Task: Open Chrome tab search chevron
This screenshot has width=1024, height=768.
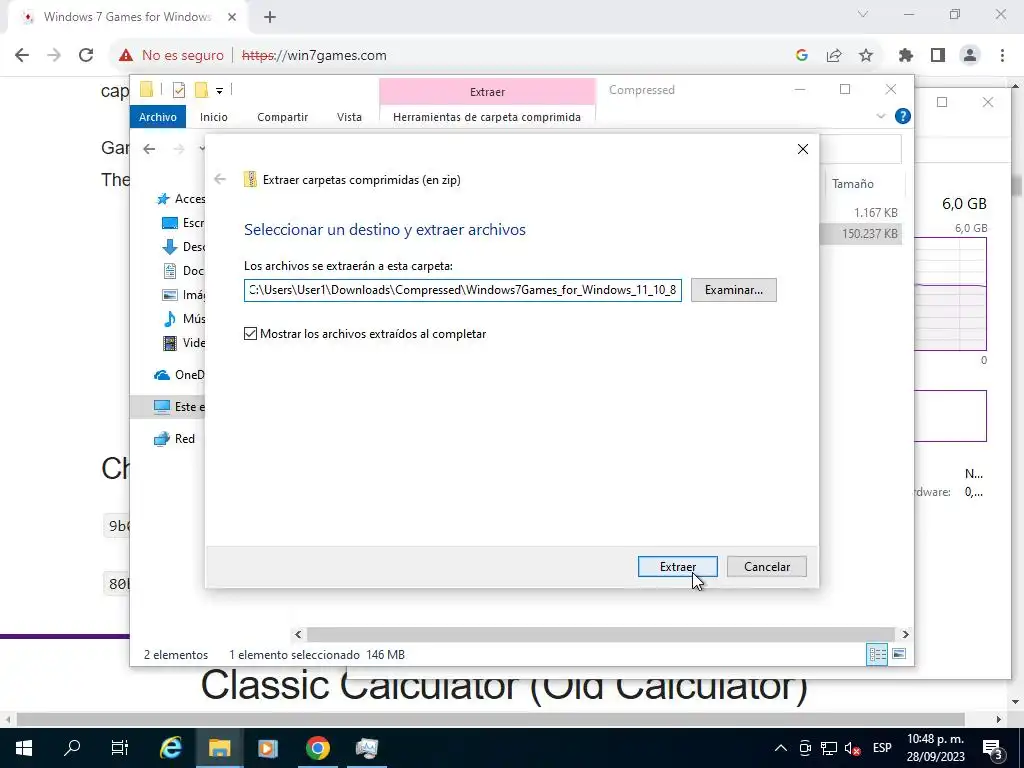Action: point(863,14)
